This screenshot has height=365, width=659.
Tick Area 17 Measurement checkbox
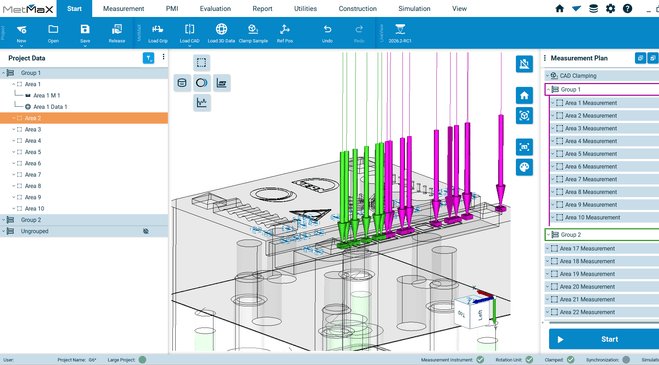tap(554, 249)
